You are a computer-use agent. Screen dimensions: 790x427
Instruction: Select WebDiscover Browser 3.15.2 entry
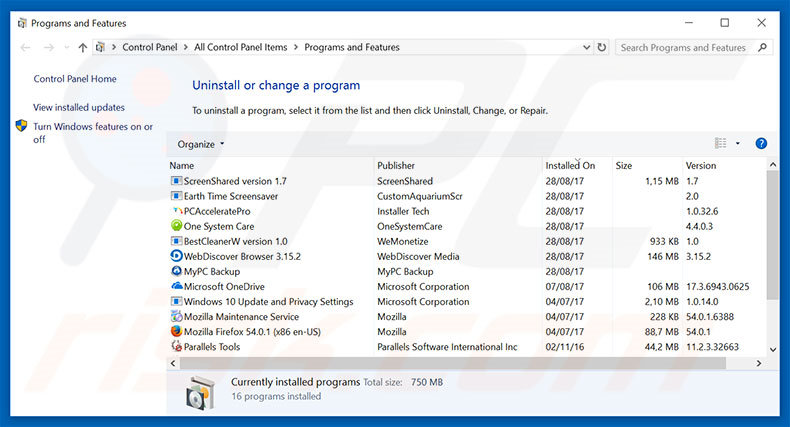[x=242, y=256]
